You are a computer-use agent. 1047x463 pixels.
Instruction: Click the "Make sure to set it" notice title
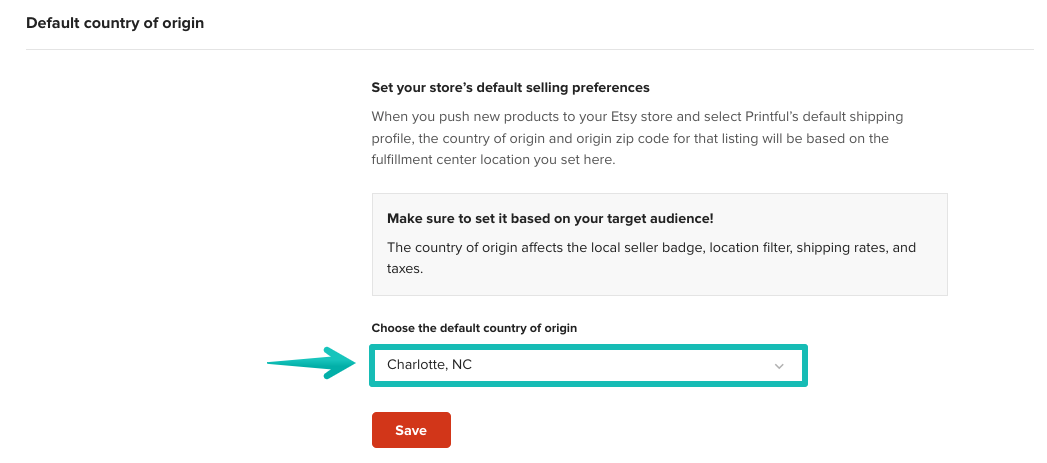[x=550, y=218]
